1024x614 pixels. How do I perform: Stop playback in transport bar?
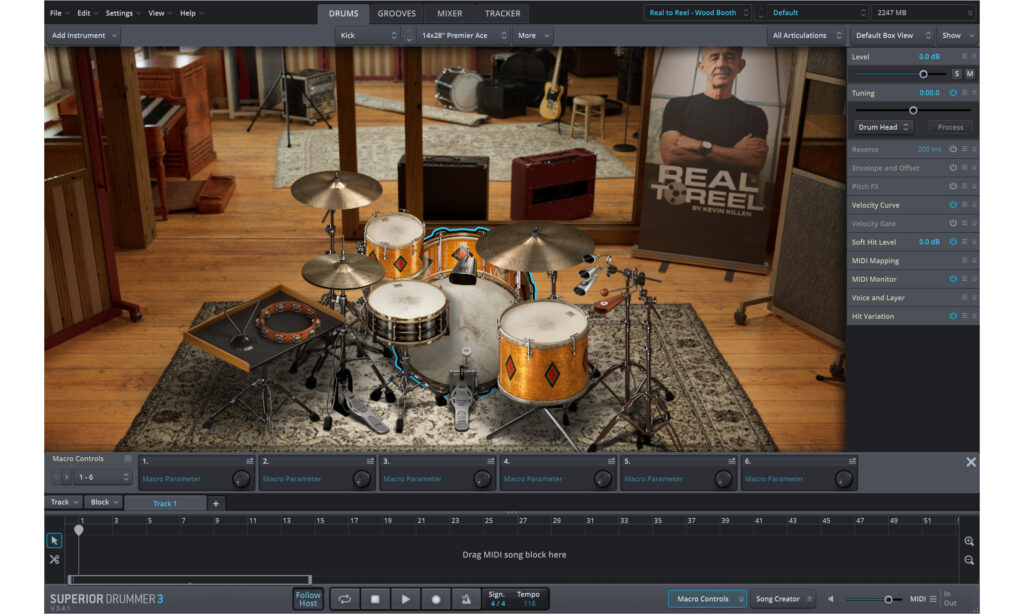(375, 598)
